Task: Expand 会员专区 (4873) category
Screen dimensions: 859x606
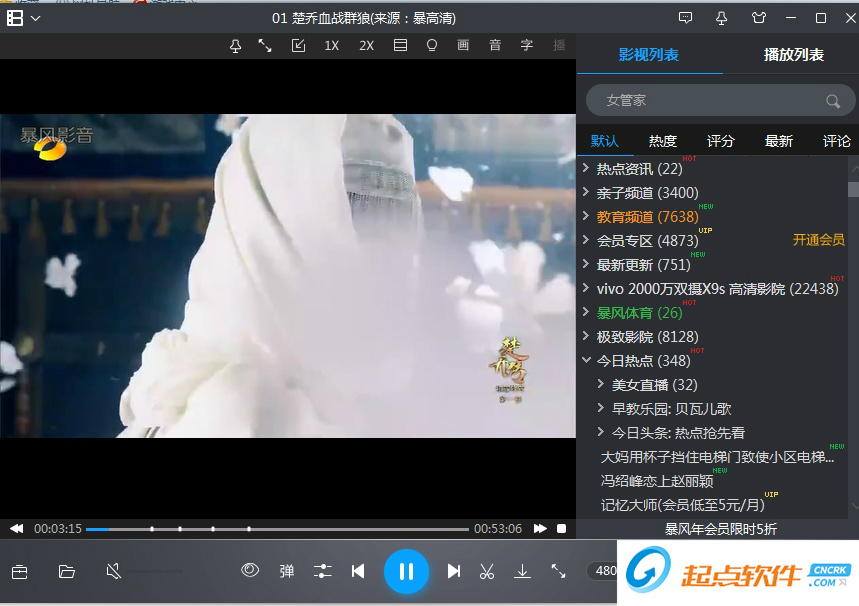Action: (586, 240)
